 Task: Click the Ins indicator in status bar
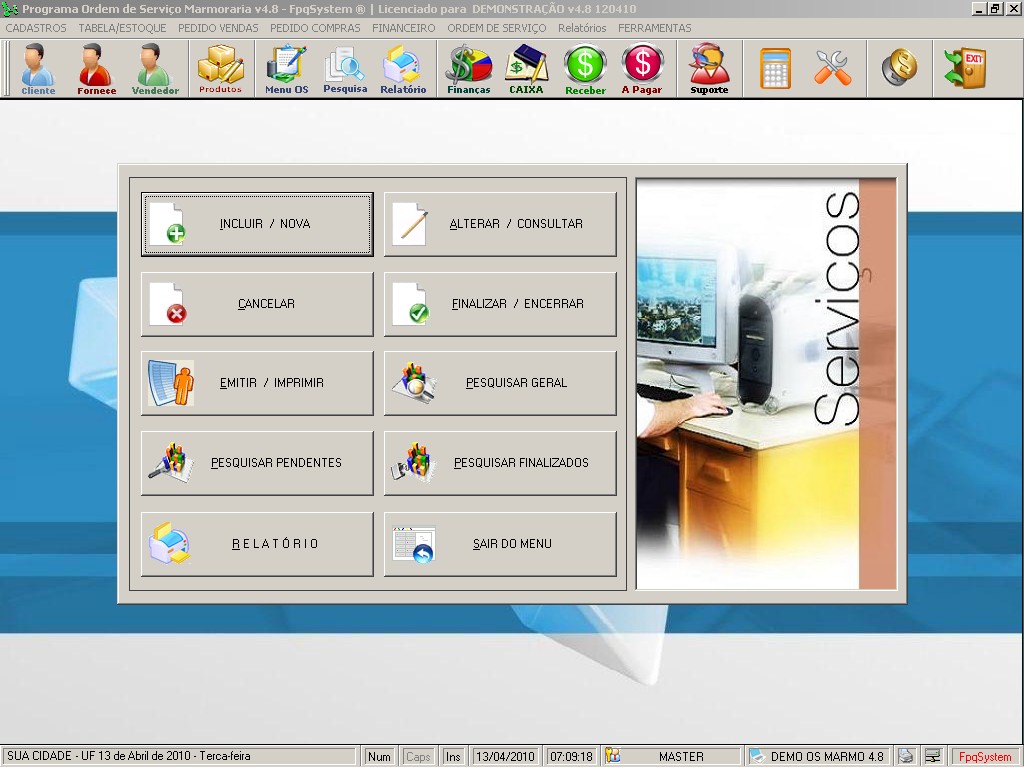[453, 756]
